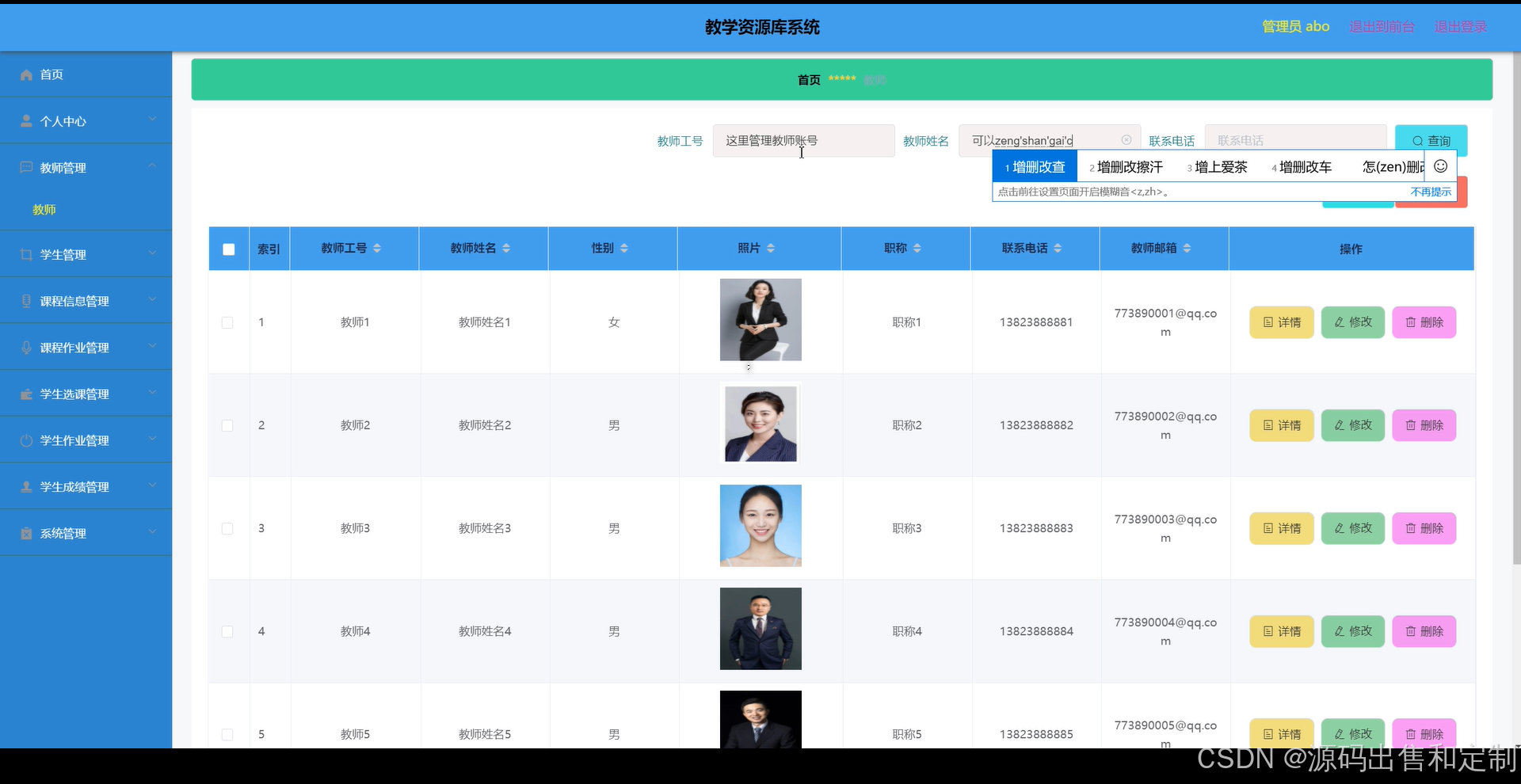Click the 职称4 table cell
Viewport: 1521px width, 784px height.
pos(907,631)
